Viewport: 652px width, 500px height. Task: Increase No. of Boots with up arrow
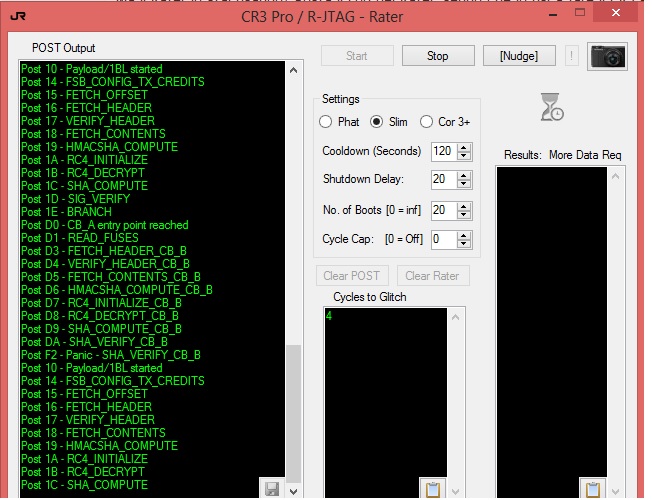point(464,206)
